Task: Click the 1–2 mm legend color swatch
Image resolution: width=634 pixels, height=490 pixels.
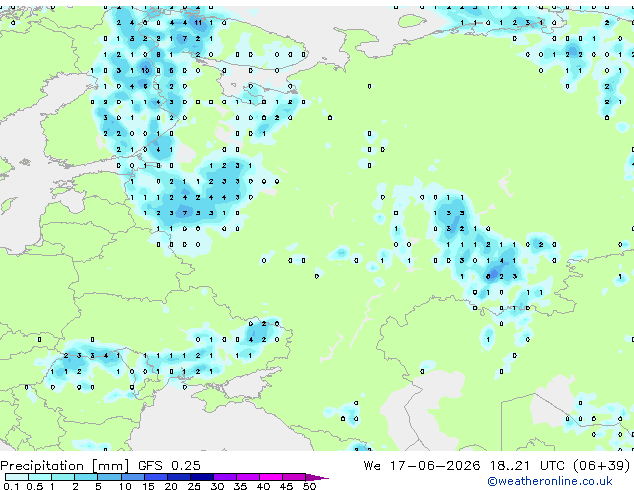Action: (x=63, y=477)
